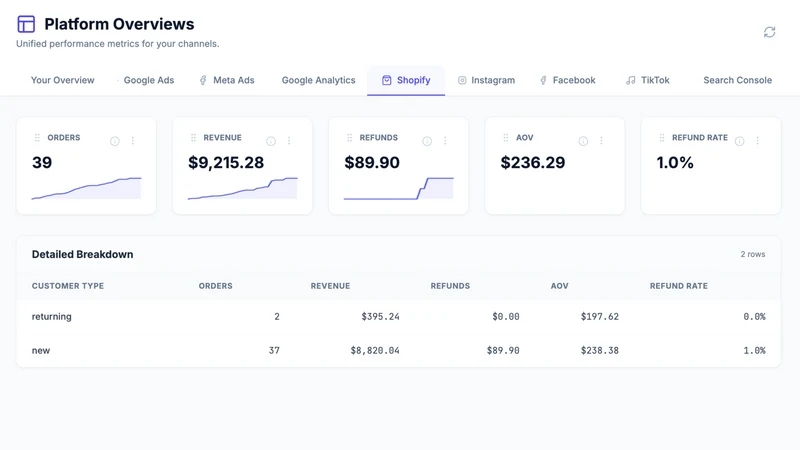Click the $0.00 refunds cell
Image resolution: width=800 pixels, height=450 pixels.
(x=506, y=316)
